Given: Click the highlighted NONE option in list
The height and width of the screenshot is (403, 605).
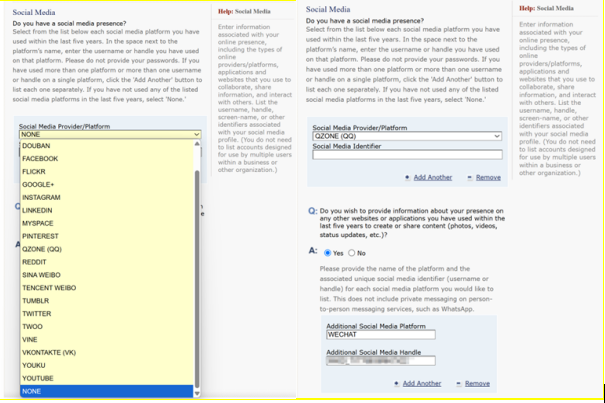Looking at the screenshot, I should 107,391.
